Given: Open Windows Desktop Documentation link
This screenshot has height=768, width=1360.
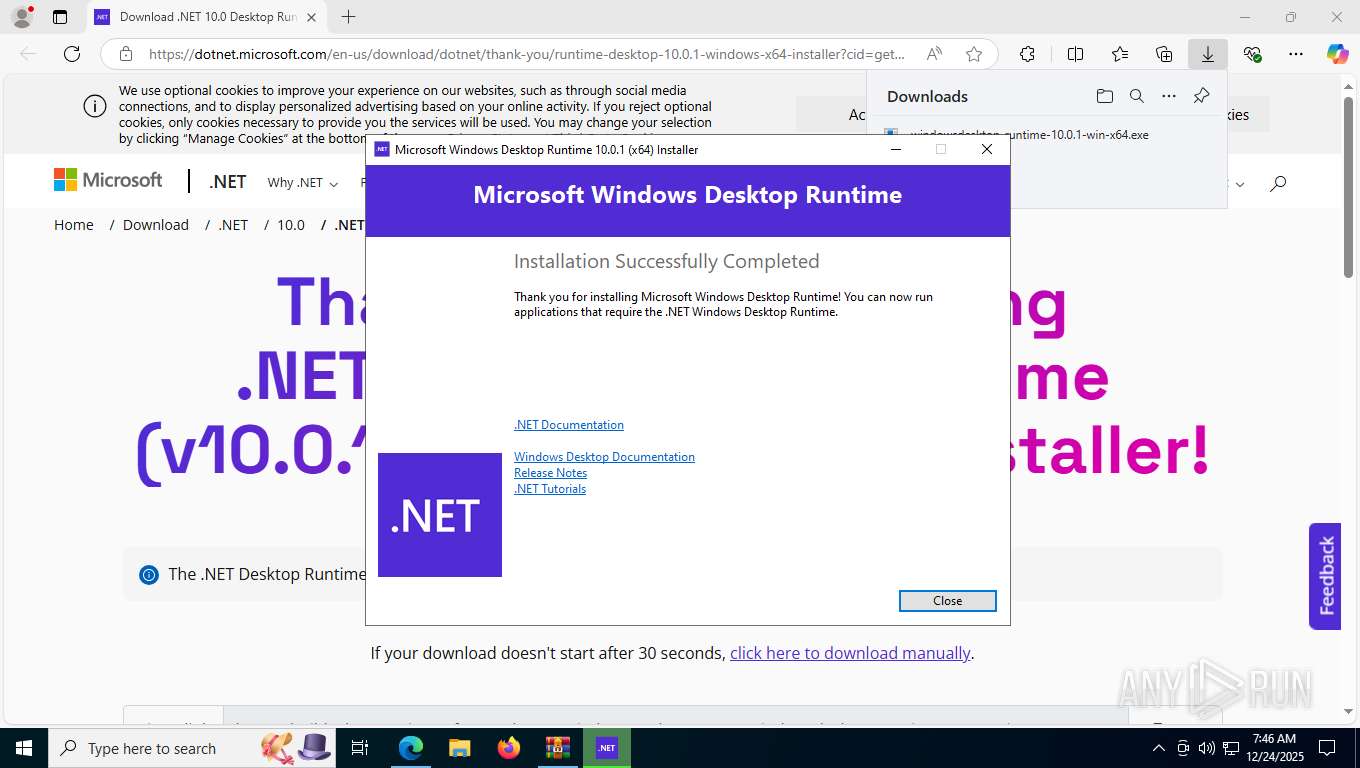Looking at the screenshot, I should tap(604, 457).
